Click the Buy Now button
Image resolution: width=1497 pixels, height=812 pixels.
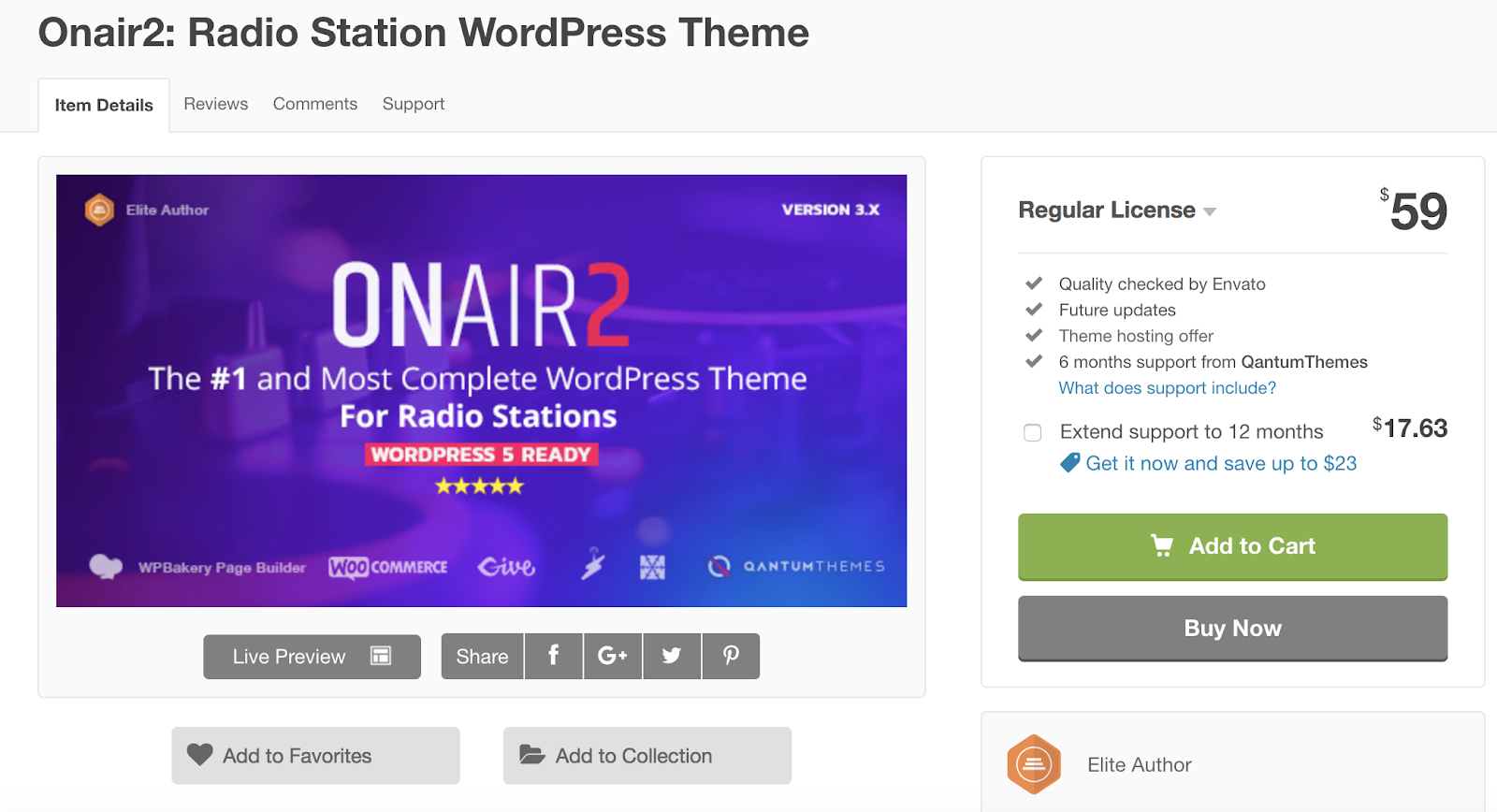pos(1232,628)
